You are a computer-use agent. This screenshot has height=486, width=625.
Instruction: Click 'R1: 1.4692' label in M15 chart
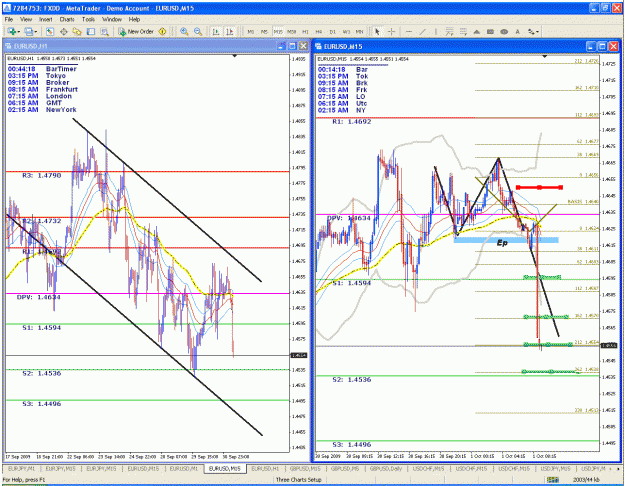[352, 122]
